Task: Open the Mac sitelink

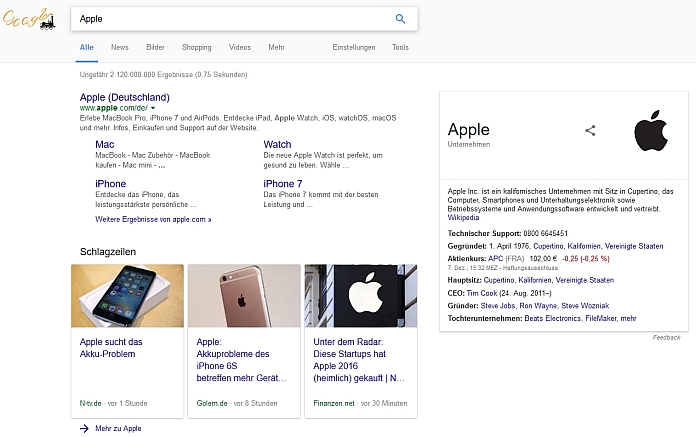Action: pyautogui.click(x=105, y=144)
